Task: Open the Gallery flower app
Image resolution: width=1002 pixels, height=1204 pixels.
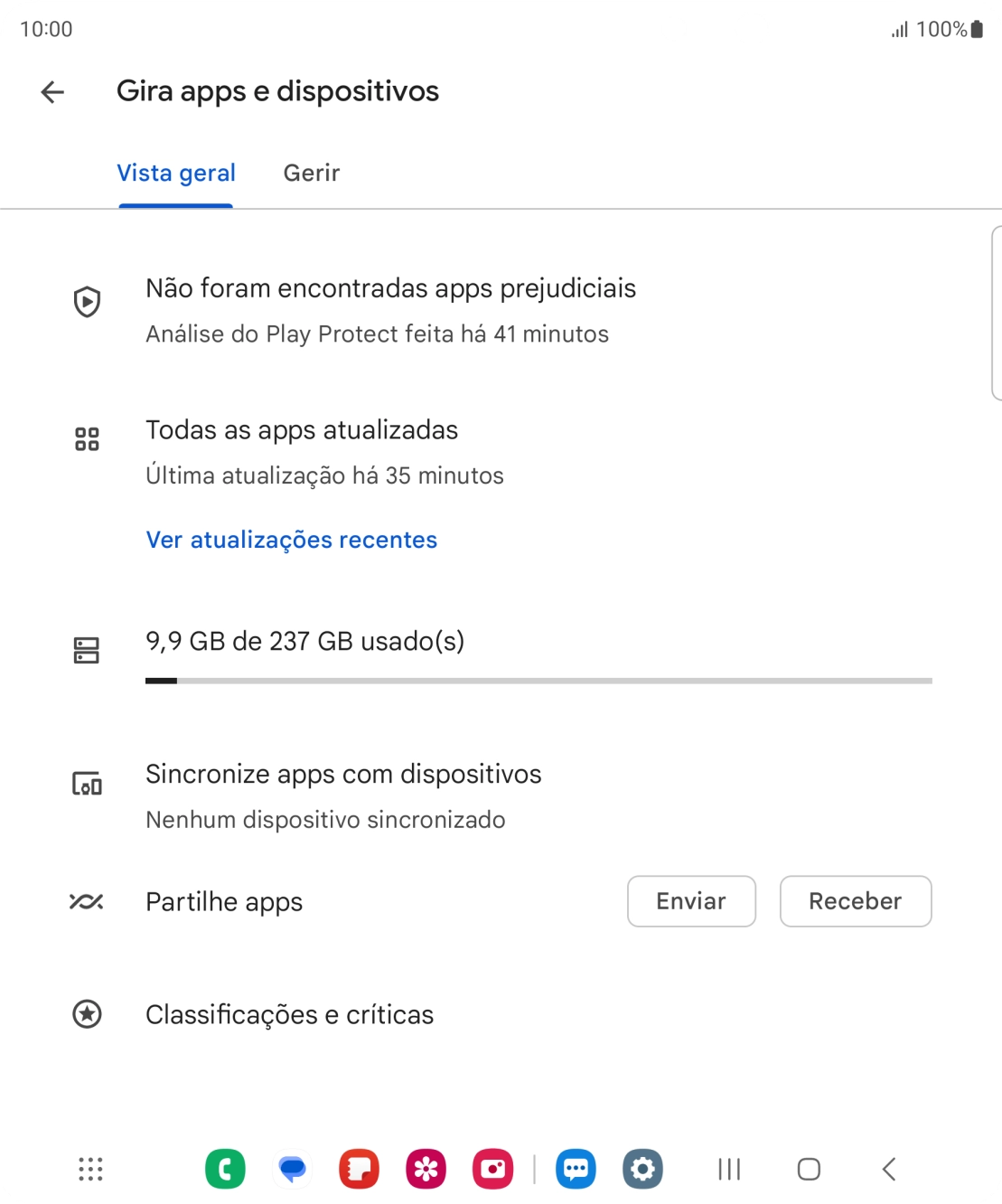Action: [426, 1169]
